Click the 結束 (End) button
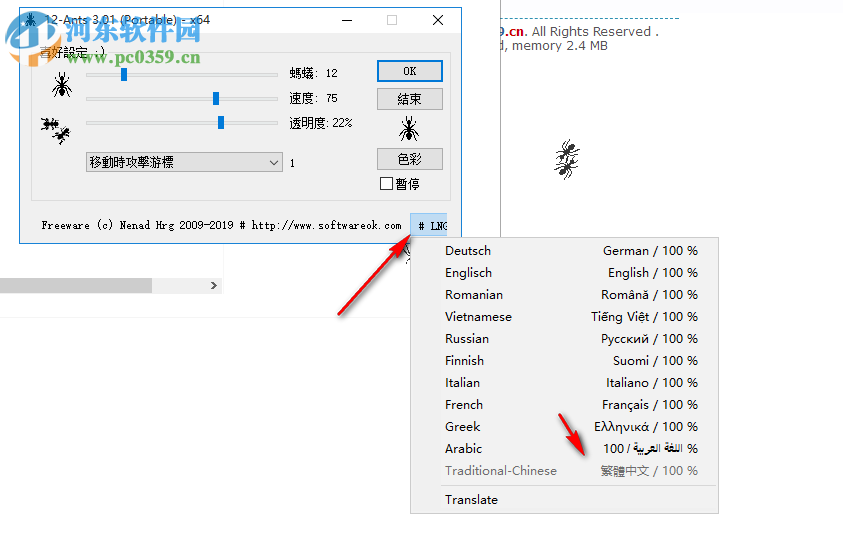 tap(410, 99)
